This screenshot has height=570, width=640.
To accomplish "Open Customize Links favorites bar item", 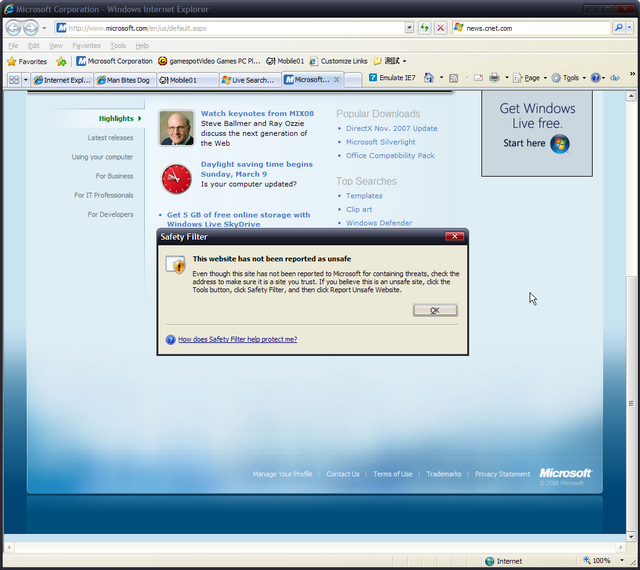I will 338,61.
